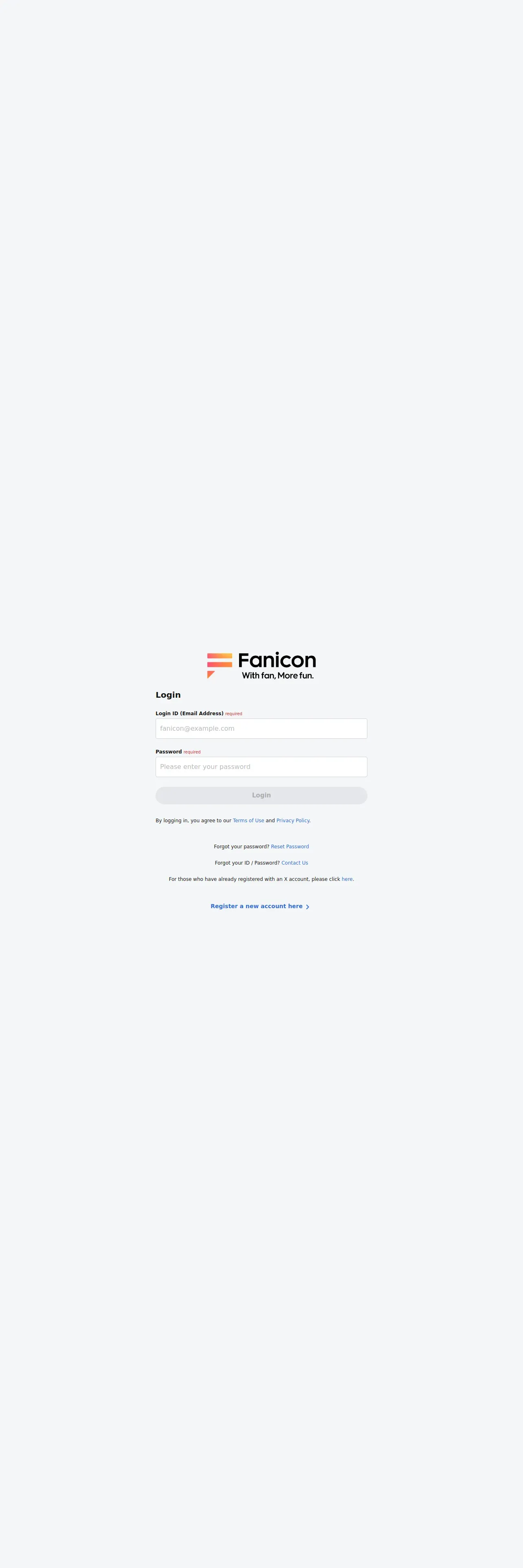523x1568 pixels.
Task: Open the Terms of Use link
Action: point(248,821)
